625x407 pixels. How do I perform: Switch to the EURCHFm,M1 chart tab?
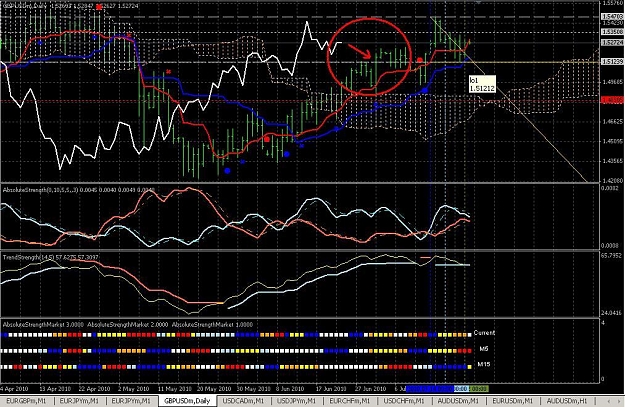pos(350,401)
